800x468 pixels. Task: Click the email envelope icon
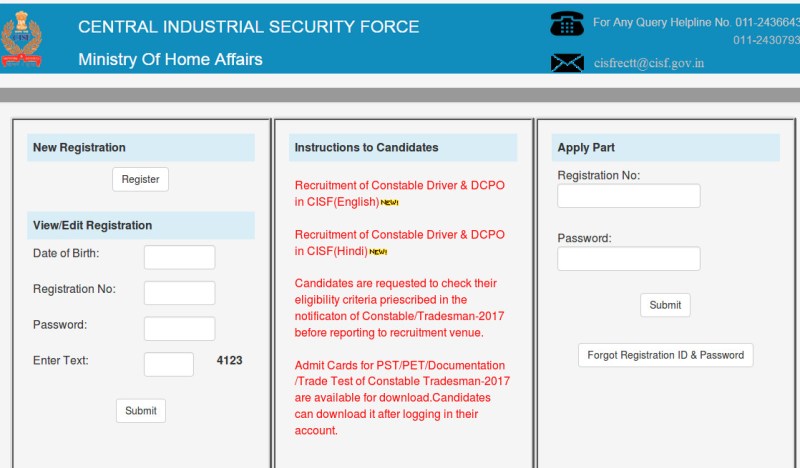(x=567, y=63)
